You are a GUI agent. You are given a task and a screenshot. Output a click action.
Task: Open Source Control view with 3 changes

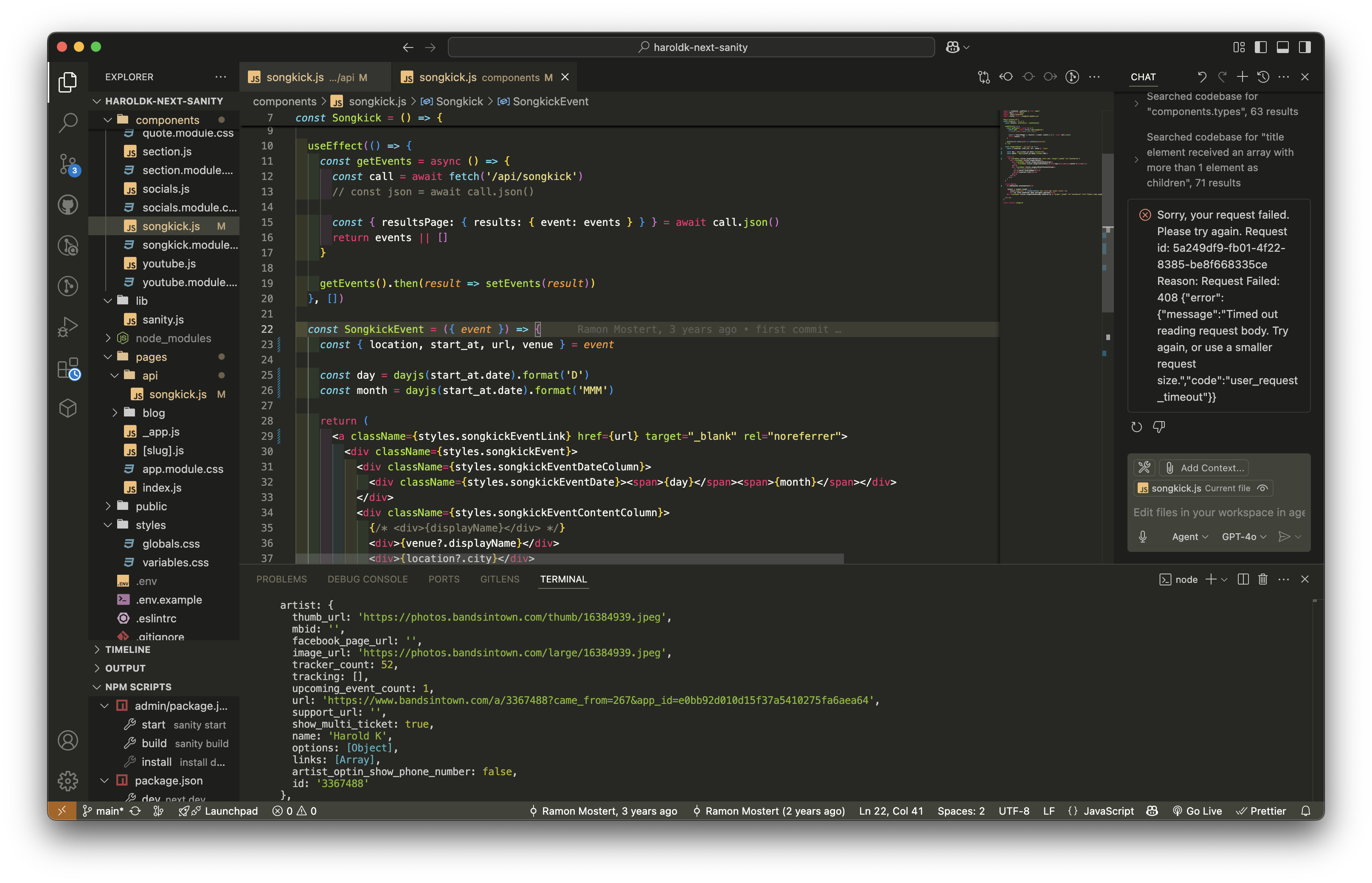point(67,164)
